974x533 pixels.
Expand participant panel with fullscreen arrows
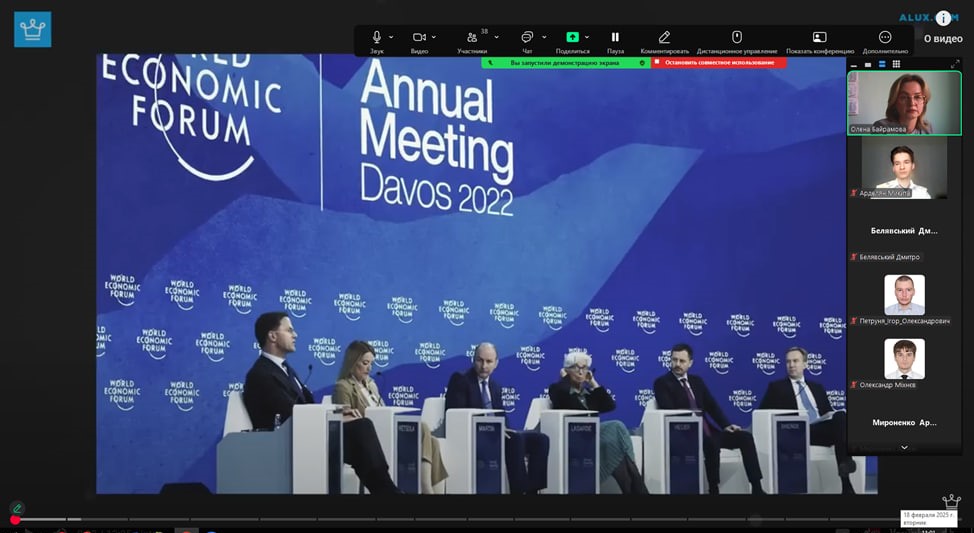point(955,64)
